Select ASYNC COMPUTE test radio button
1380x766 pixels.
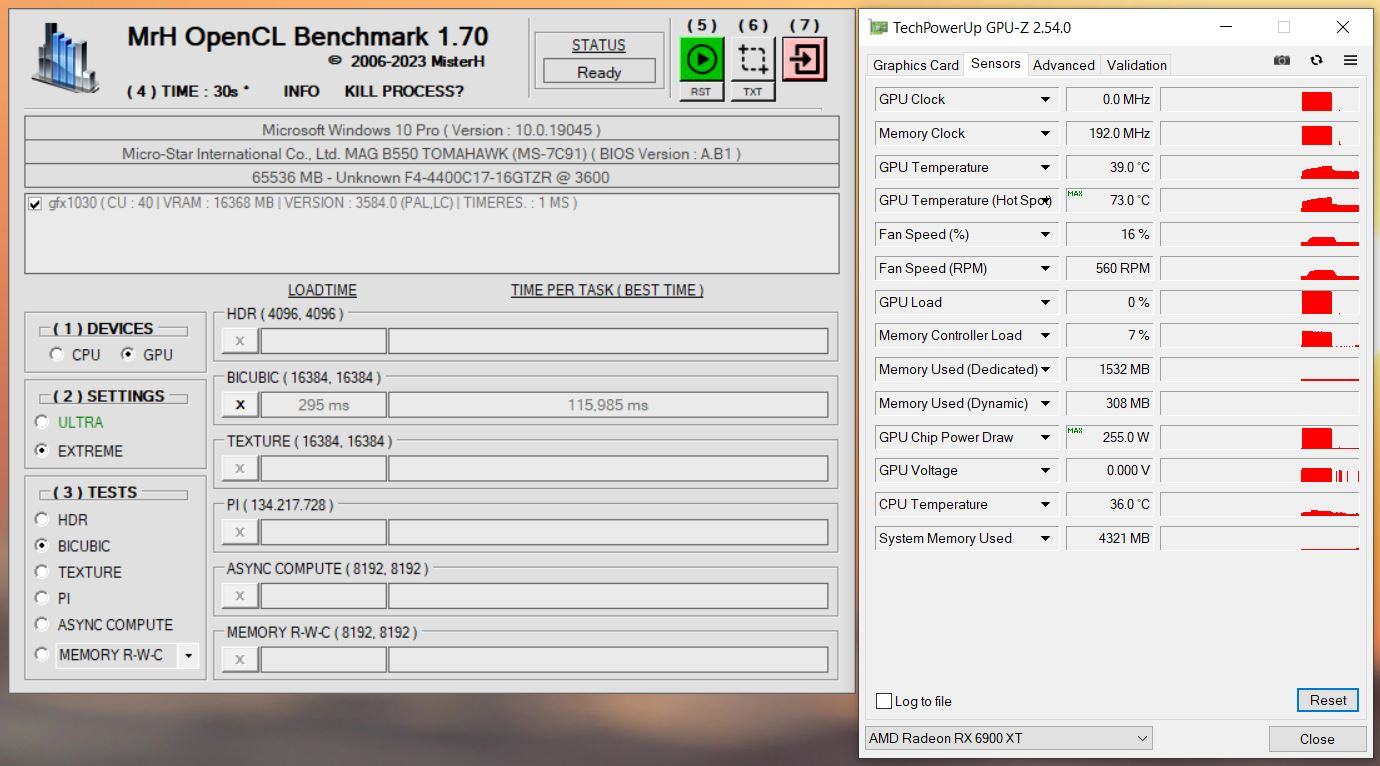click(x=41, y=624)
